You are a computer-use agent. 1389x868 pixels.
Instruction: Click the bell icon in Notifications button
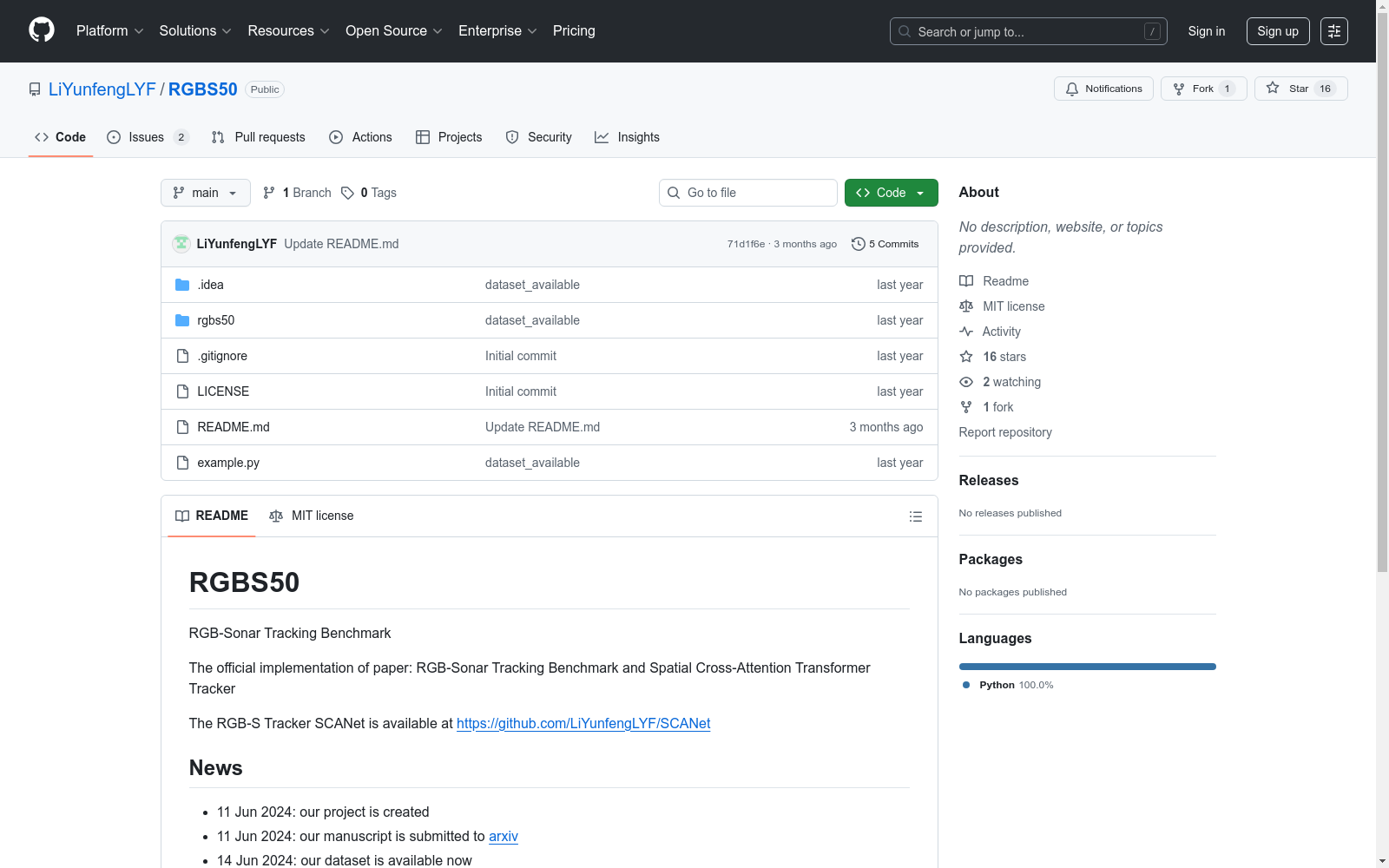click(1072, 89)
